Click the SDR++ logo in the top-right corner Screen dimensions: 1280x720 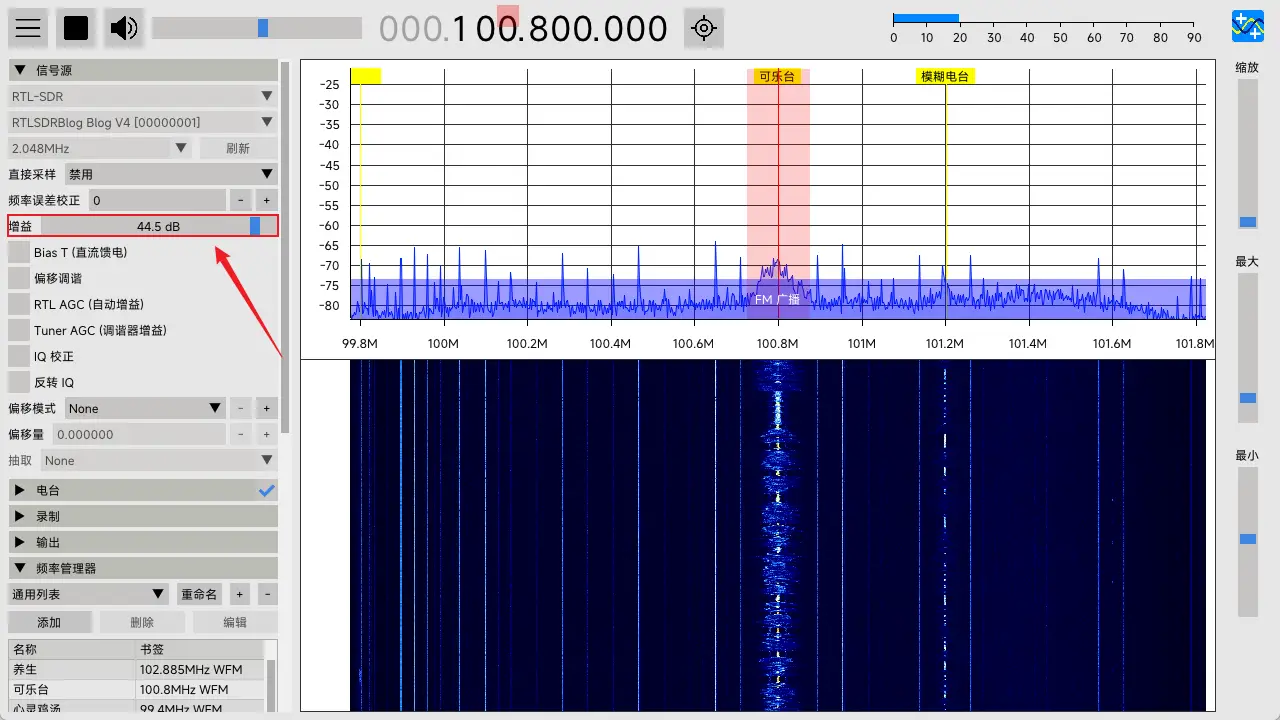tap(1247, 27)
